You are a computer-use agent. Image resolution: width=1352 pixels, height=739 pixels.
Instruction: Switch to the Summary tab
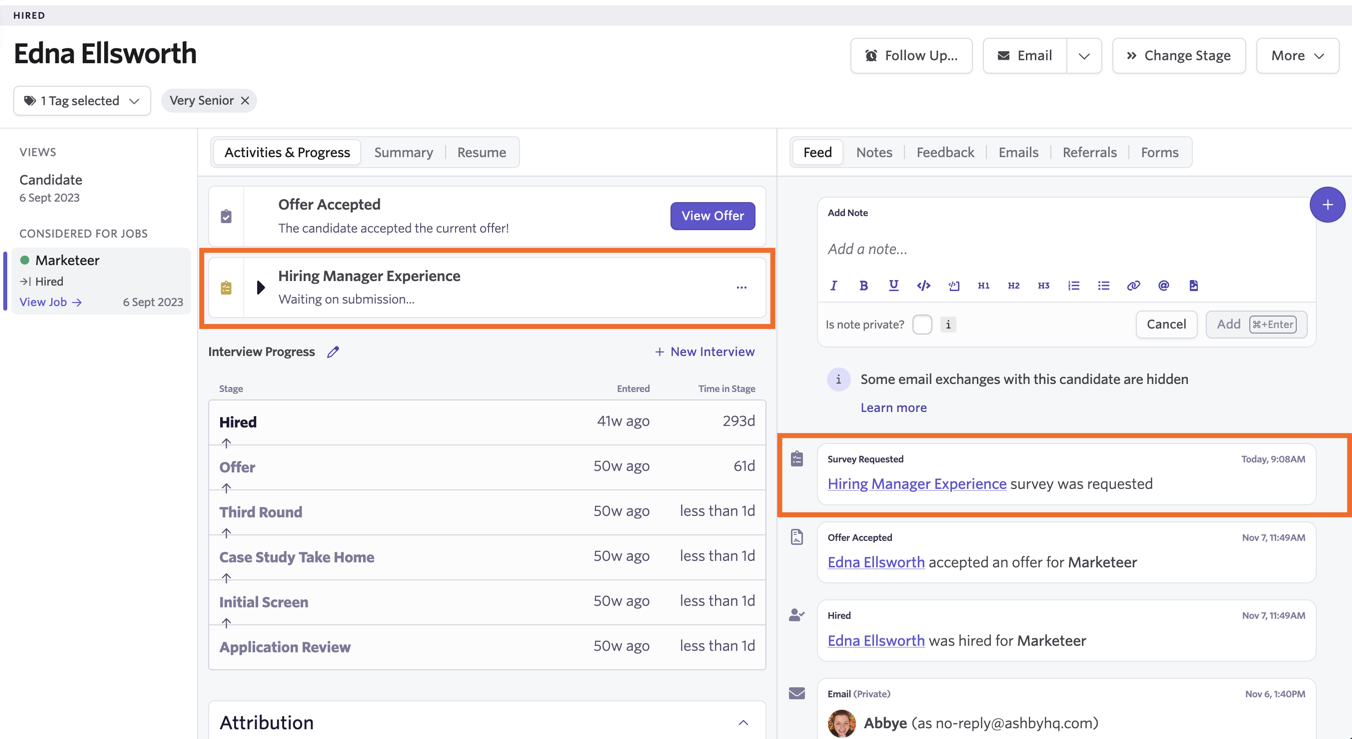(404, 153)
